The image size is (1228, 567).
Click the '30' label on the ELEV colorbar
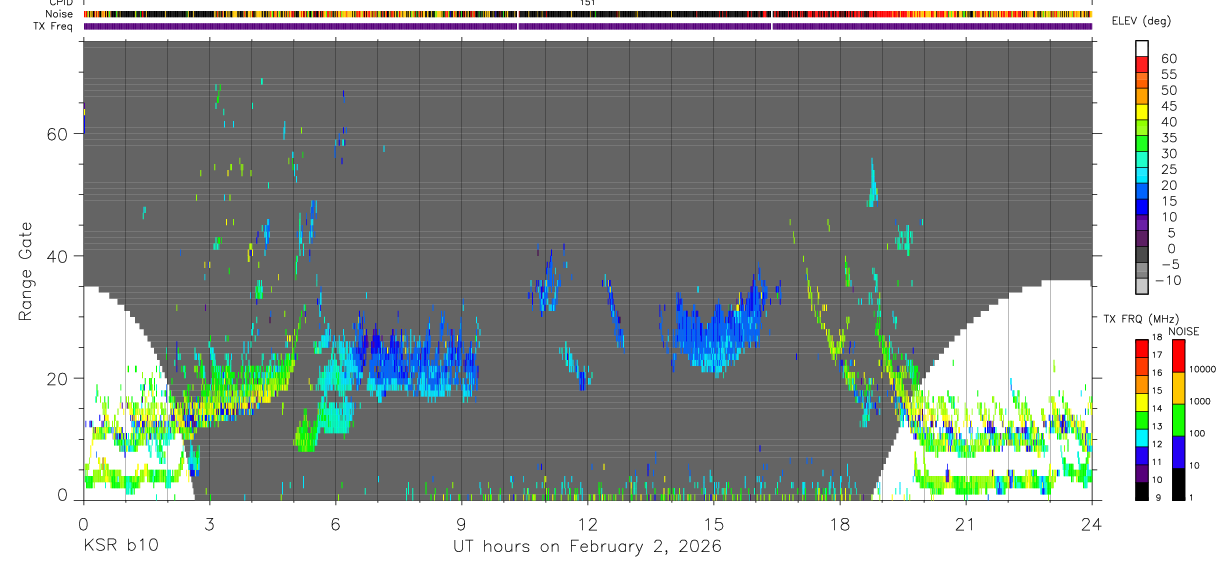1169,154
